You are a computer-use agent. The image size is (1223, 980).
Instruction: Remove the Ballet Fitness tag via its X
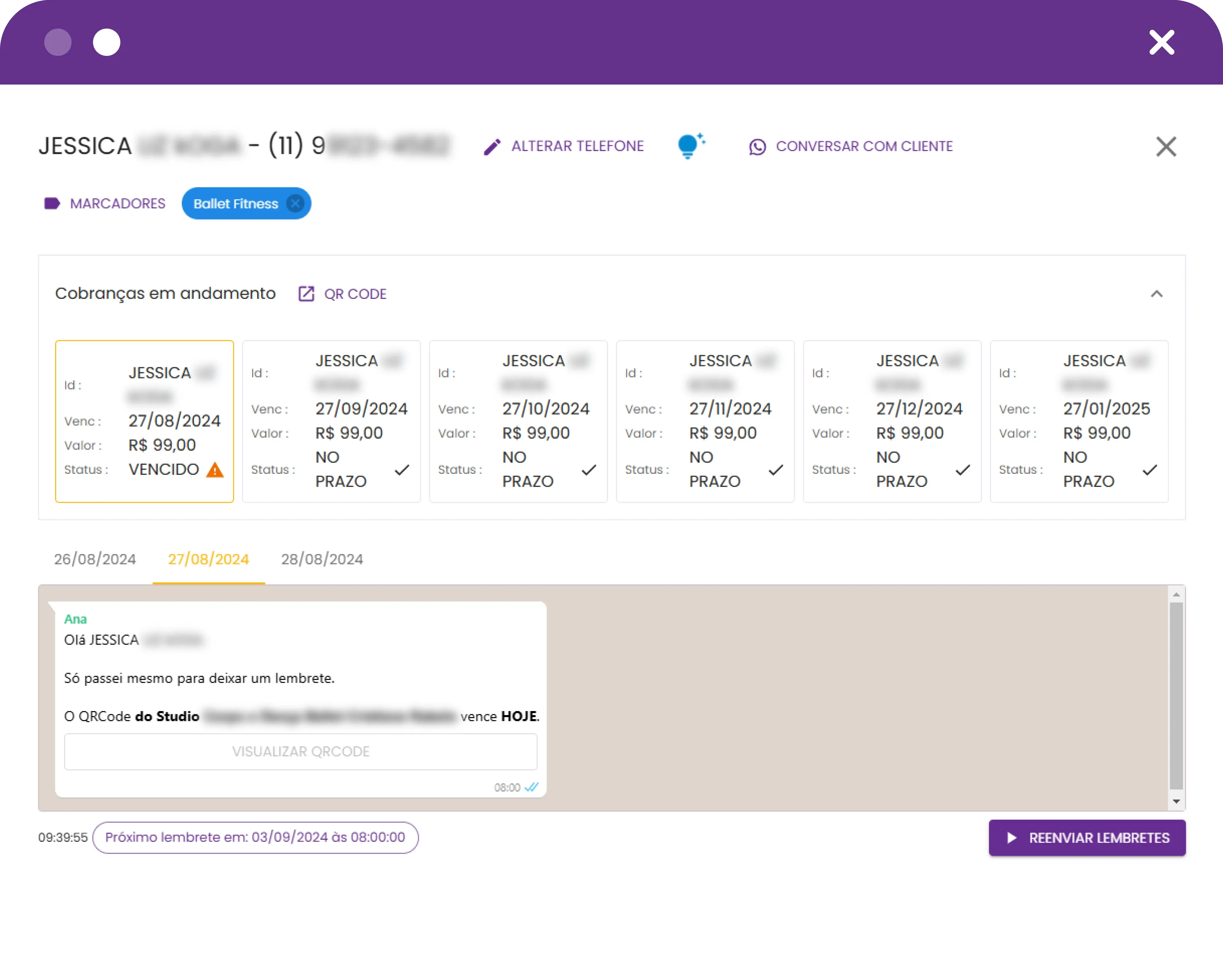(295, 204)
